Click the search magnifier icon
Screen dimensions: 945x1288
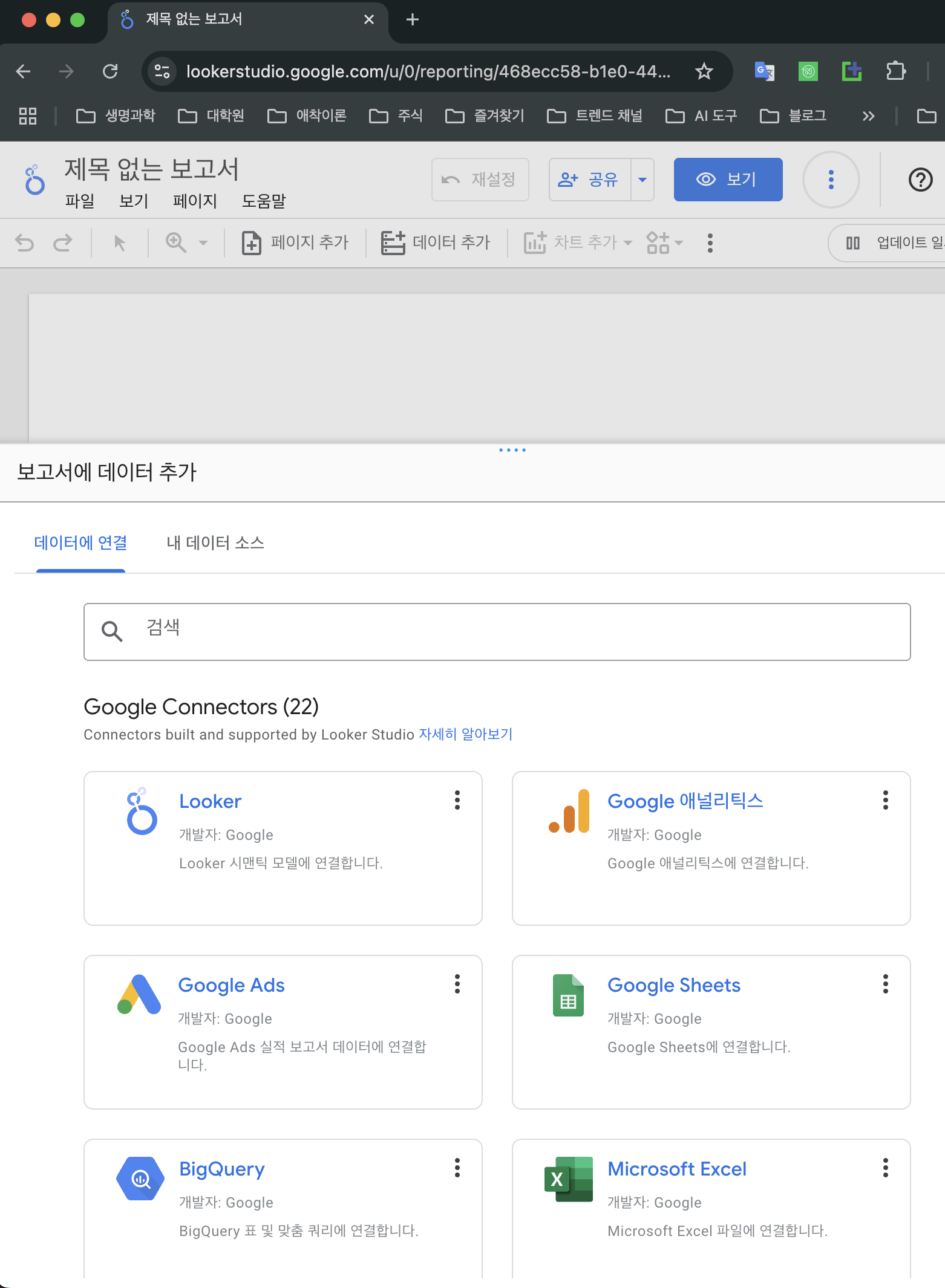tap(112, 631)
